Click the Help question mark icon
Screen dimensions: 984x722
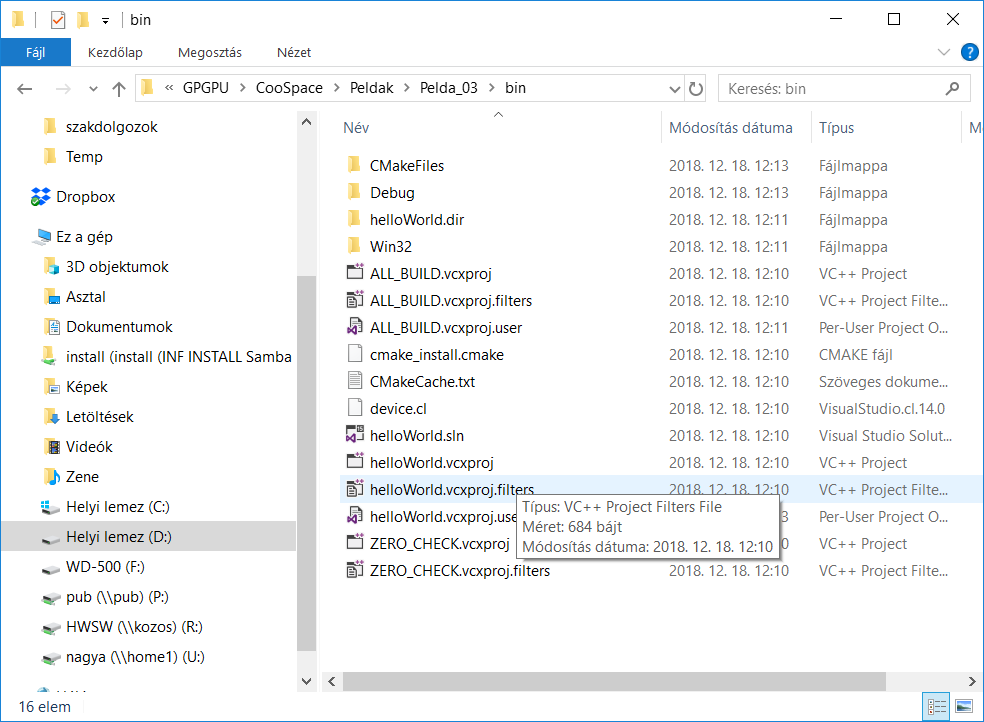969,53
